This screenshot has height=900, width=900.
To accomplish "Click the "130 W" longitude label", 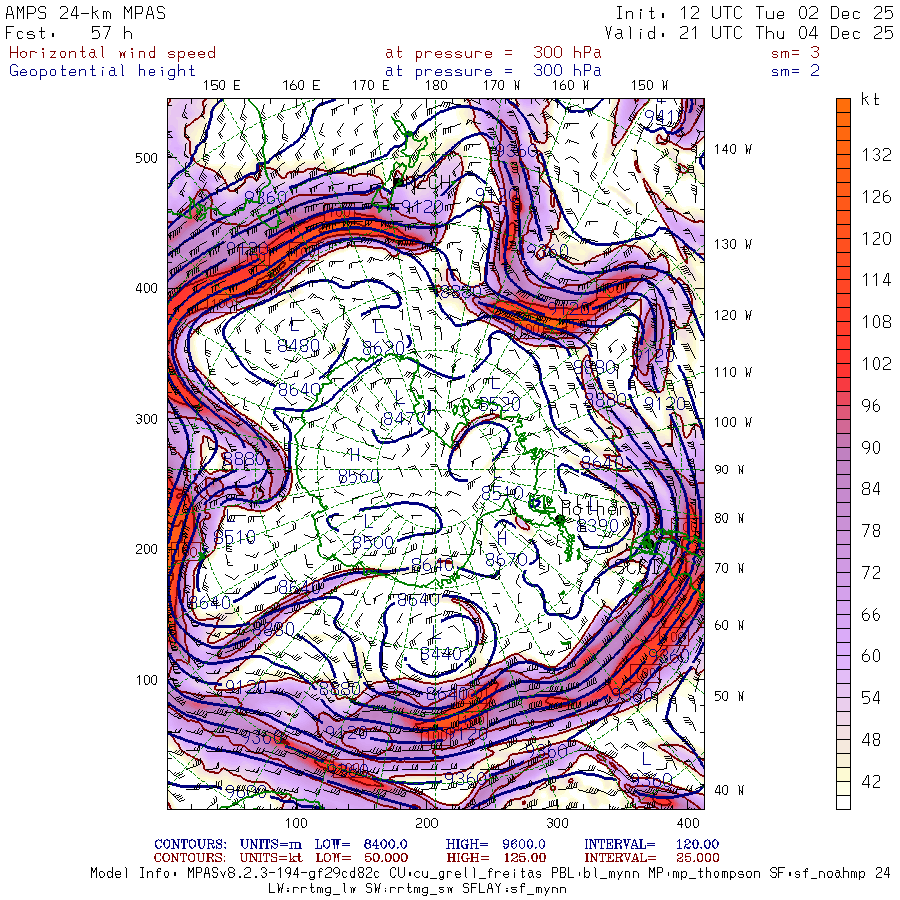I will 733,245.
